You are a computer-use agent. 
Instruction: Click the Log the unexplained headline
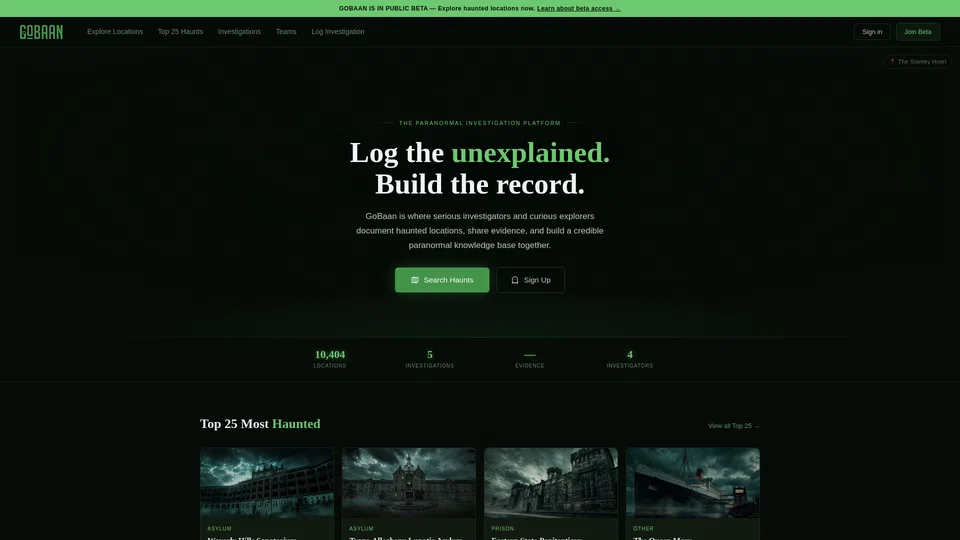tap(480, 152)
